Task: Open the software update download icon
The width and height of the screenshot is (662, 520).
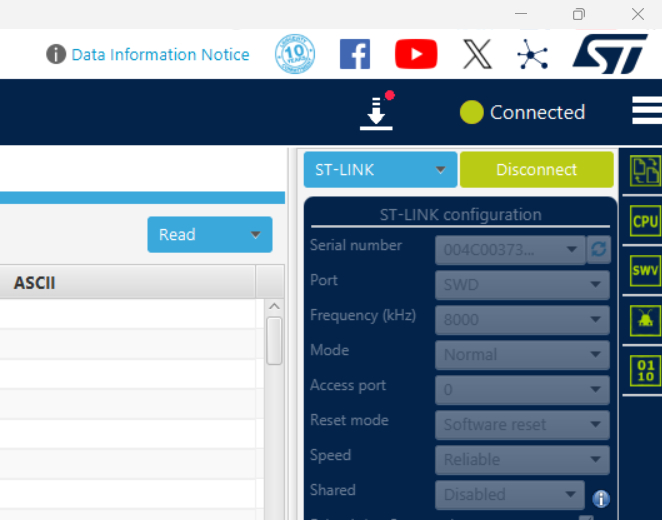Action: pos(377,111)
